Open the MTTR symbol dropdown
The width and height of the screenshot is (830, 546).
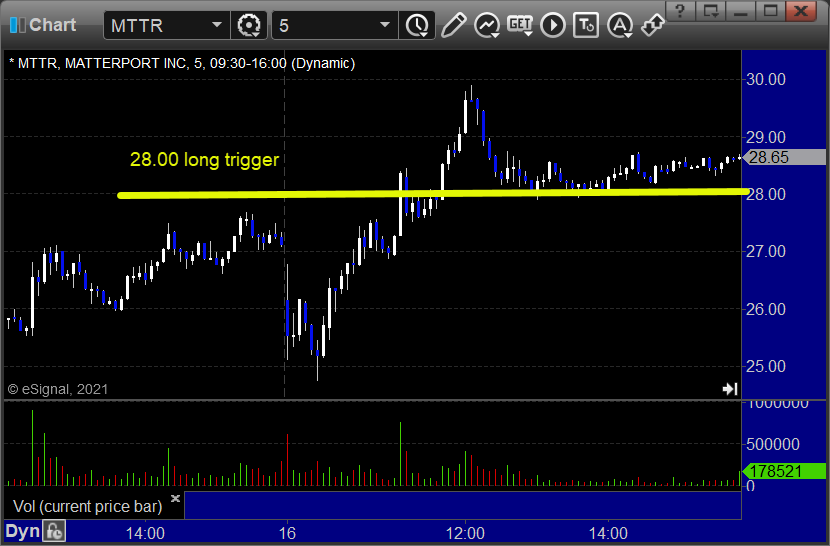tap(216, 25)
